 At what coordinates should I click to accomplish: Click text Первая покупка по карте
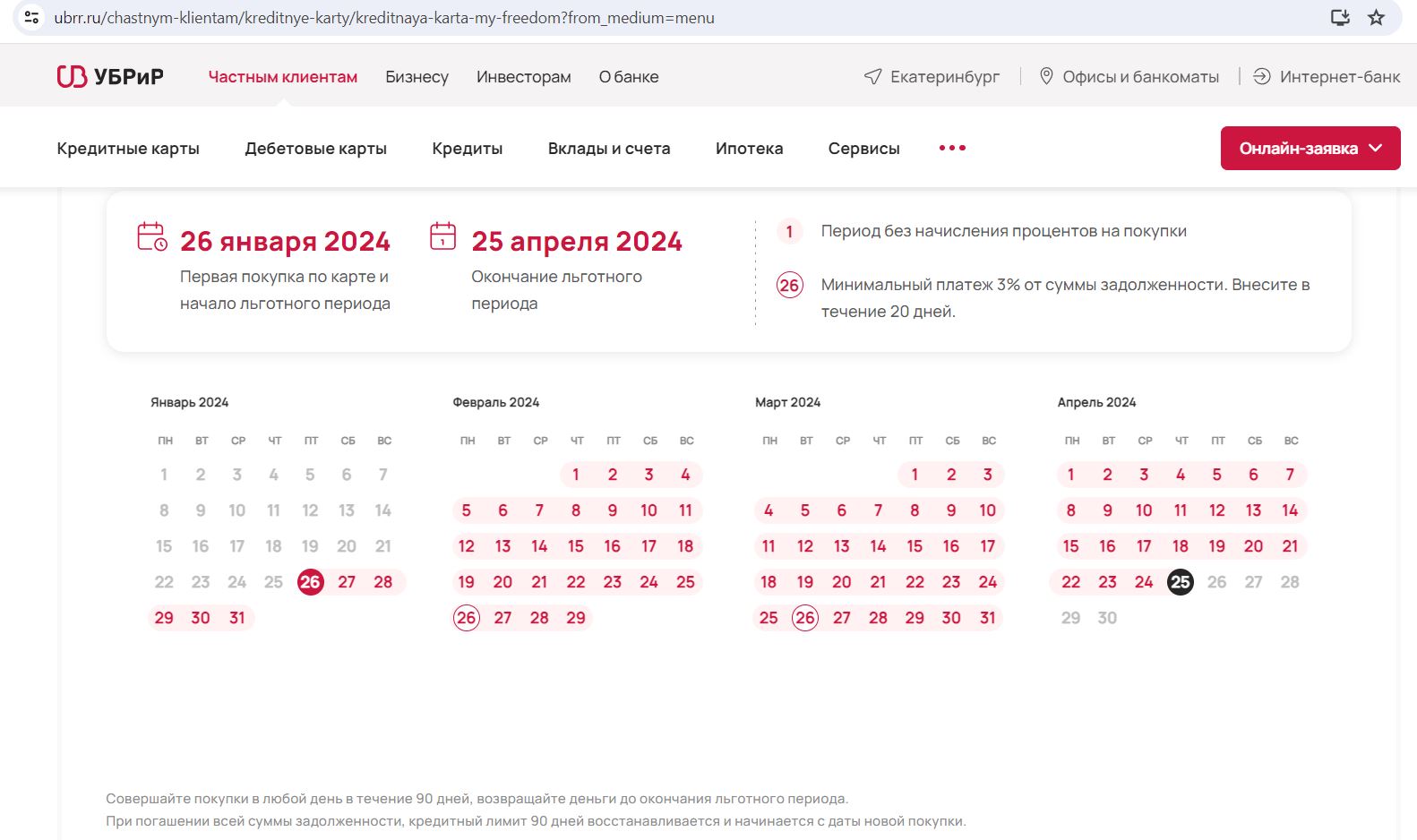tap(285, 290)
